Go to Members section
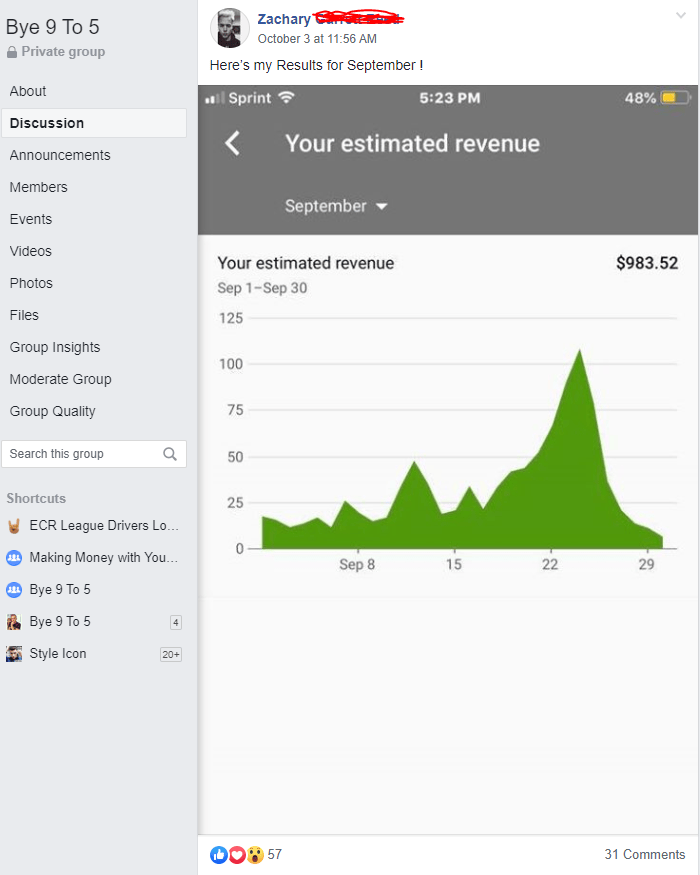The image size is (700, 875). coord(39,187)
